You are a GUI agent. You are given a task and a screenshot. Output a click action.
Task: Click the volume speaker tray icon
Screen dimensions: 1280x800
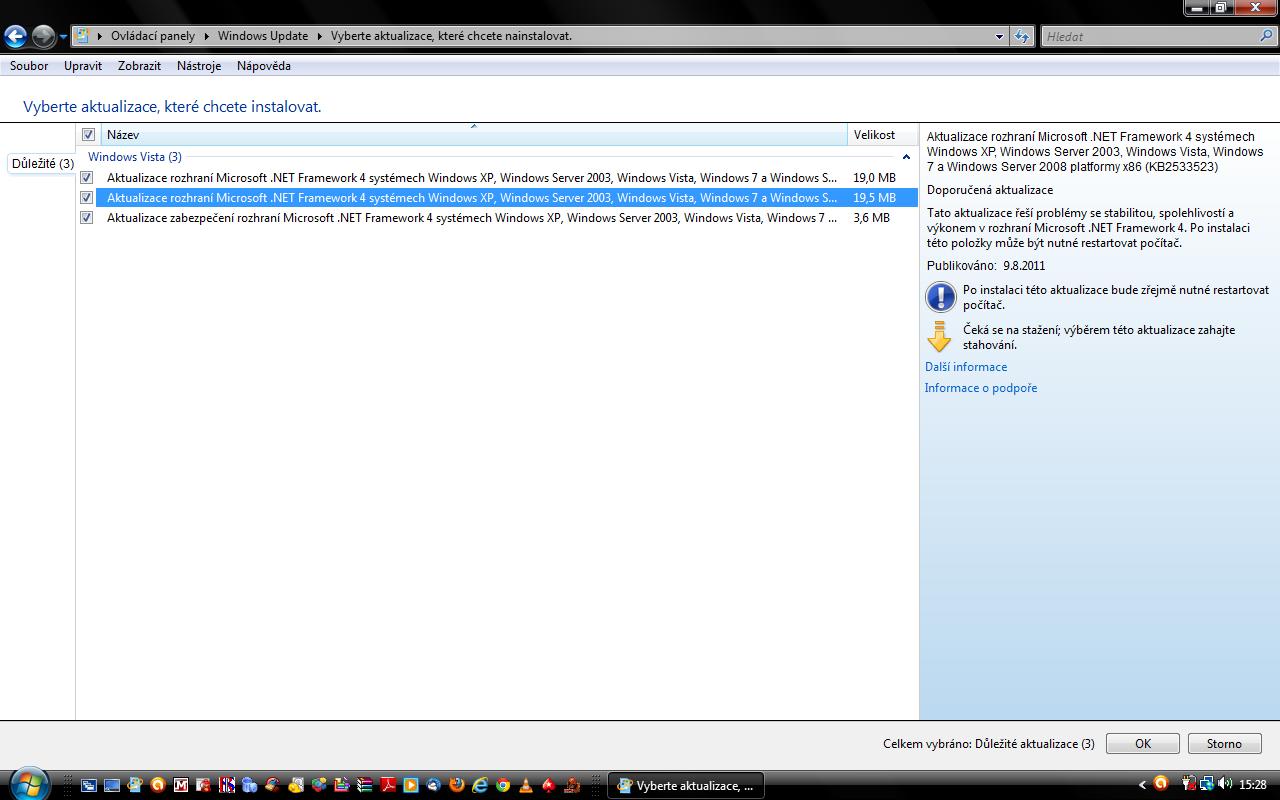pyautogui.click(x=1226, y=785)
